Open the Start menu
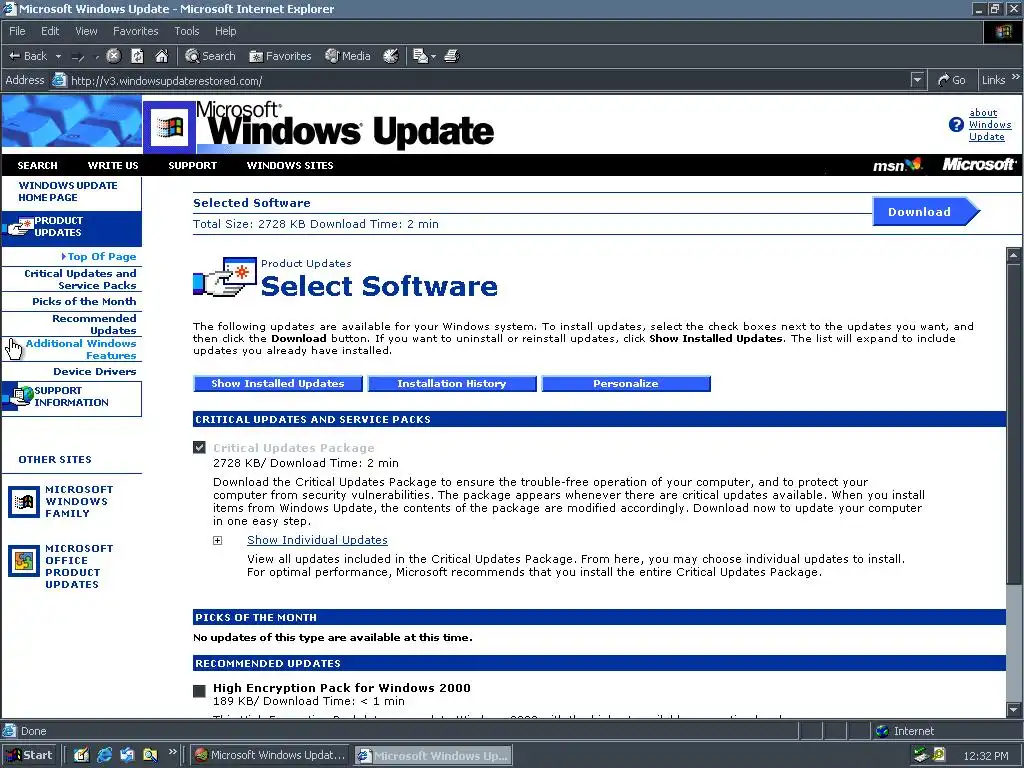 (30, 755)
